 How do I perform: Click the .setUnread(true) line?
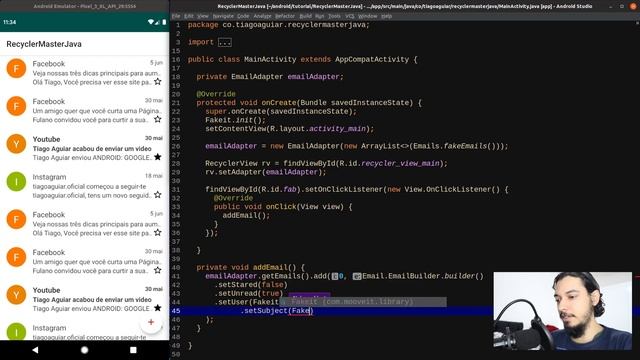tap(248, 293)
